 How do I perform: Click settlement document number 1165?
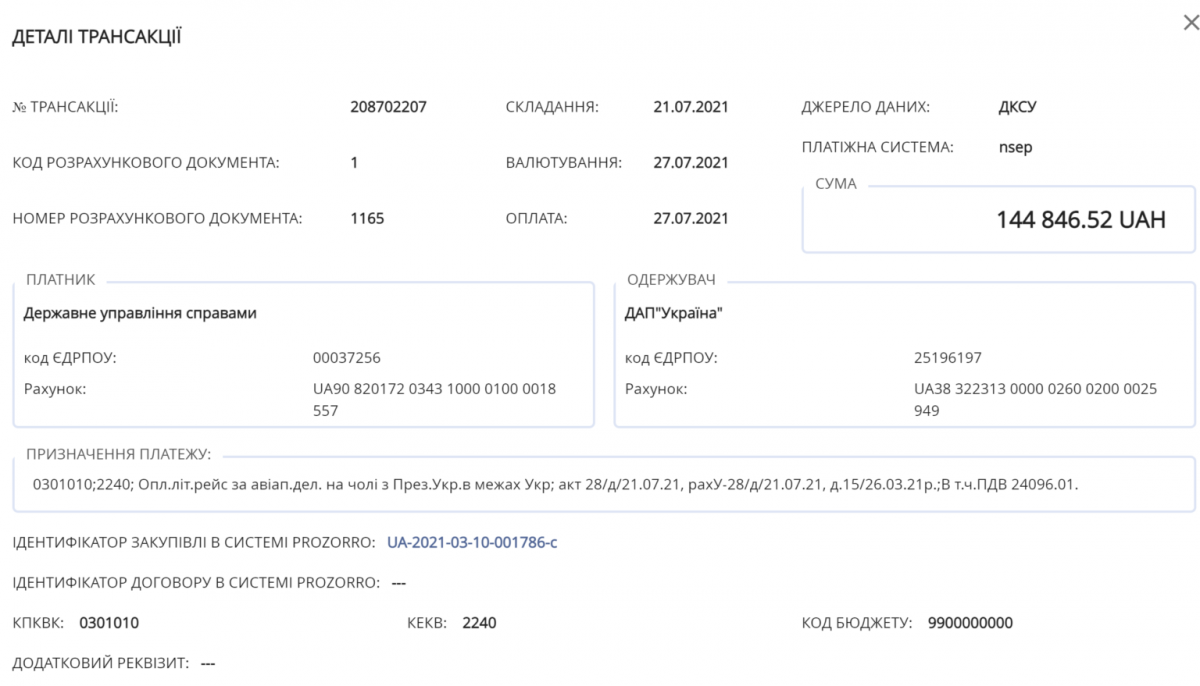click(367, 218)
